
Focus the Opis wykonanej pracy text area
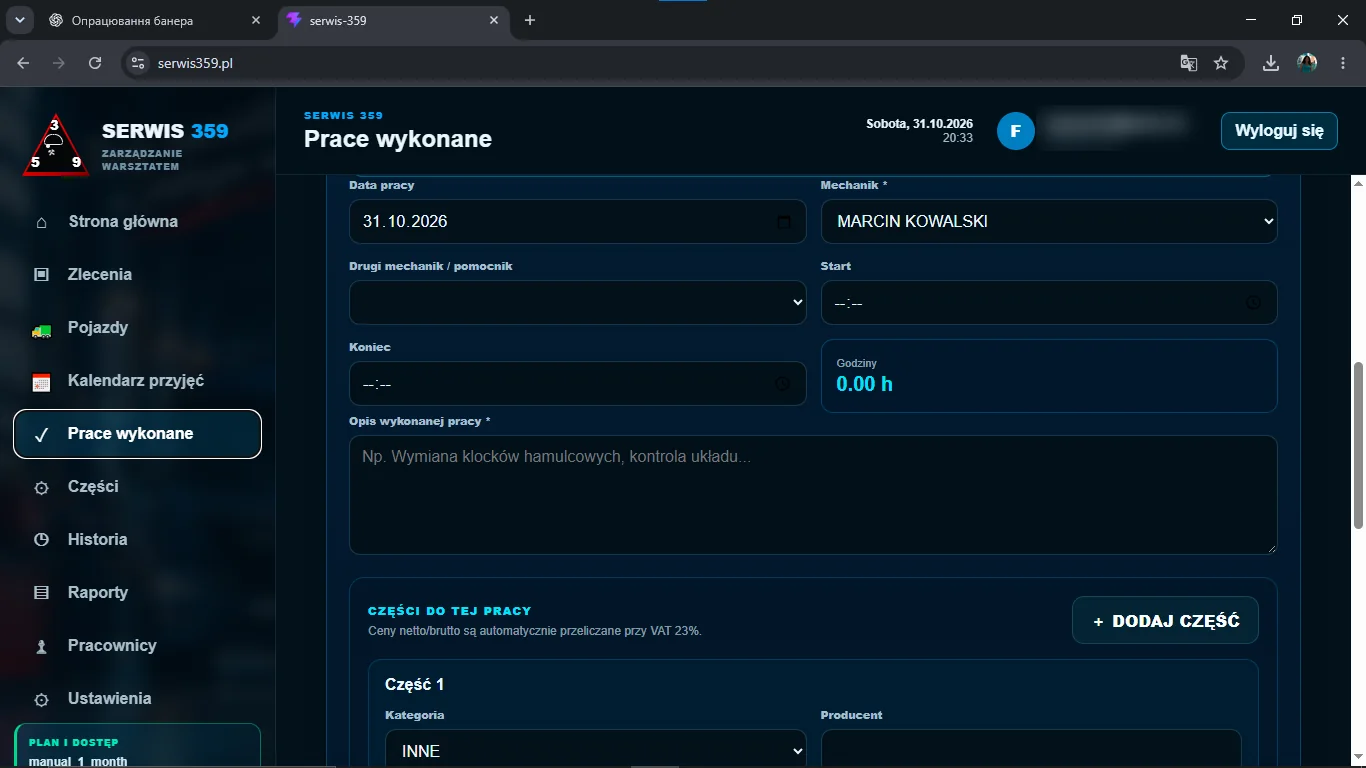813,494
